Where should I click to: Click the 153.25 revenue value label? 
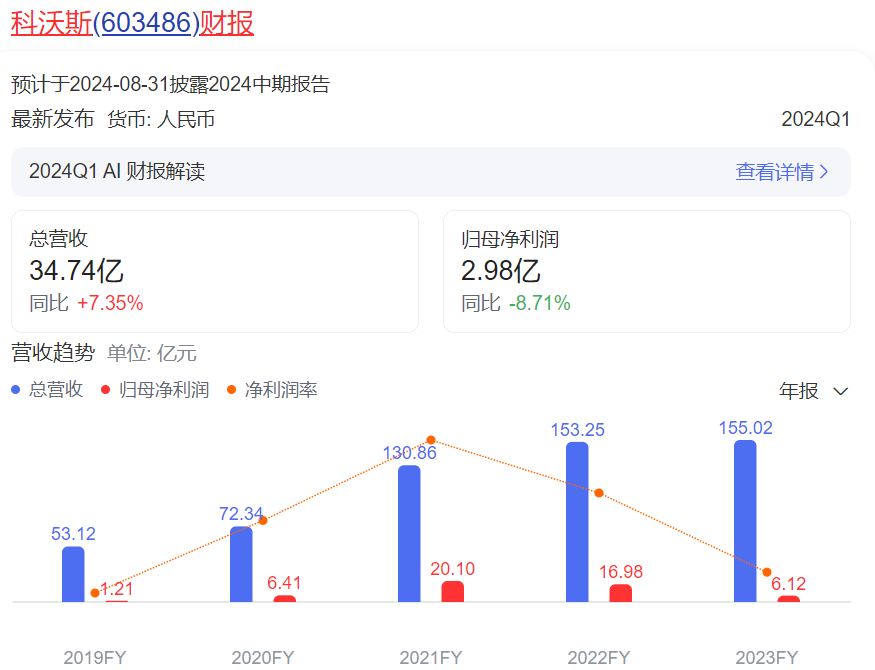pyautogui.click(x=578, y=430)
